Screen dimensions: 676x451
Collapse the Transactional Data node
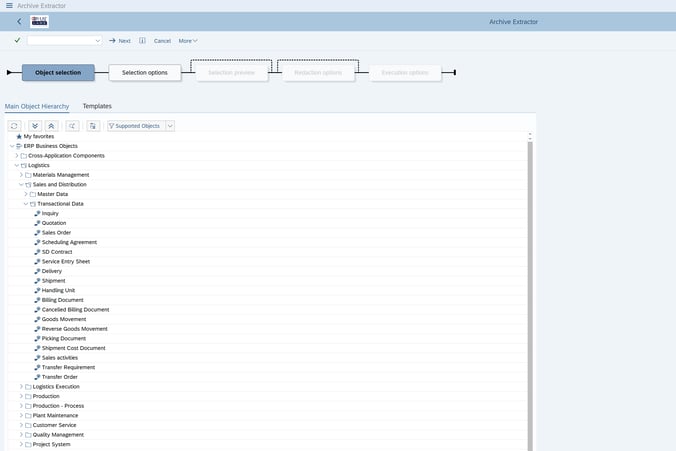[x=25, y=204]
